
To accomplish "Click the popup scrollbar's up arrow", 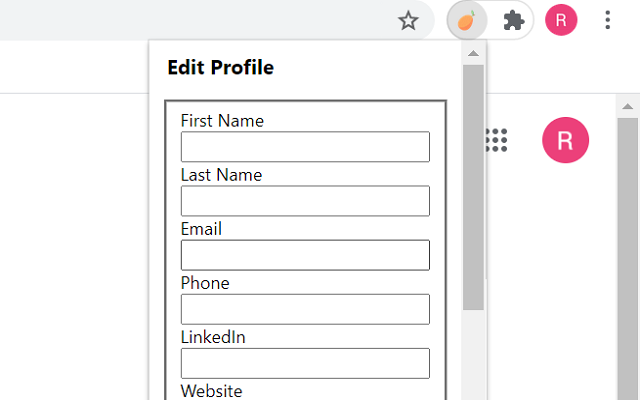I will pyautogui.click(x=473, y=53).
